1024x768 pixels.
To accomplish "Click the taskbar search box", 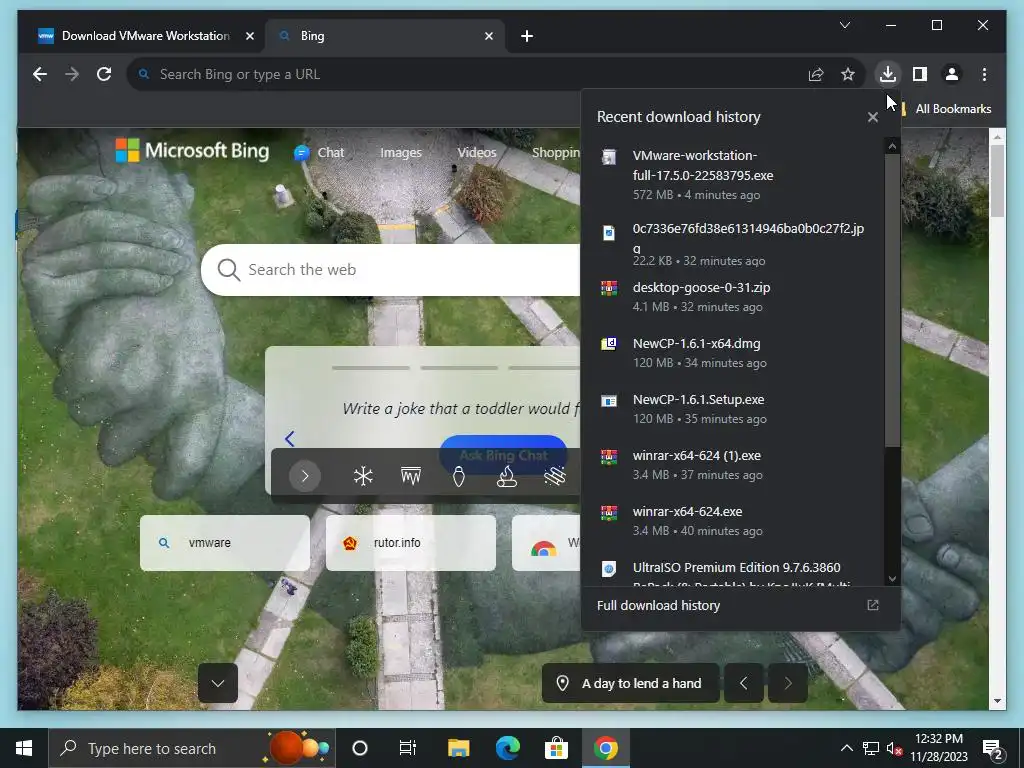I will (x=191, y=748).
